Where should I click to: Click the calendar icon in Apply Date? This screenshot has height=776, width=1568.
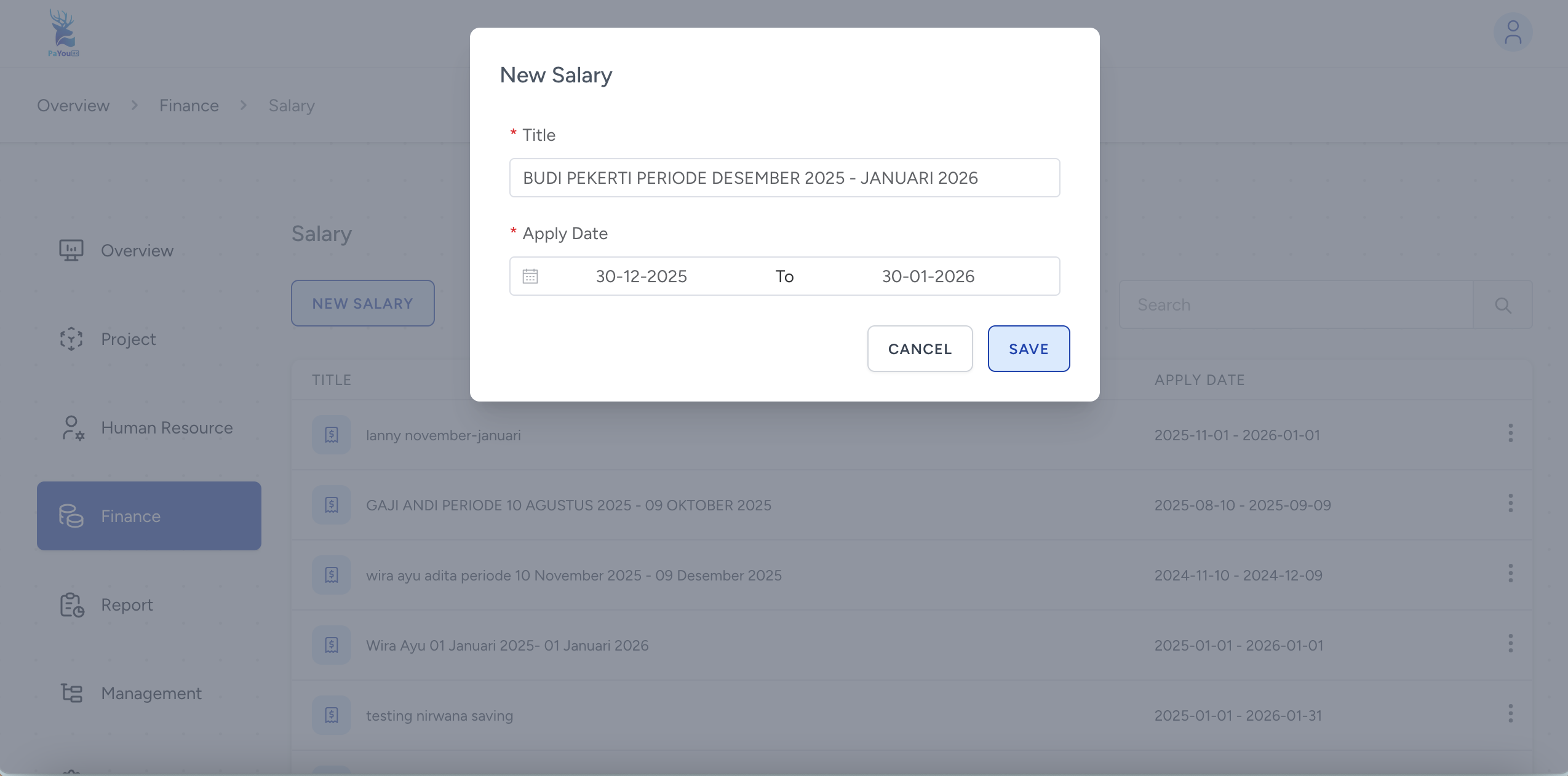(x=530, y=276)
